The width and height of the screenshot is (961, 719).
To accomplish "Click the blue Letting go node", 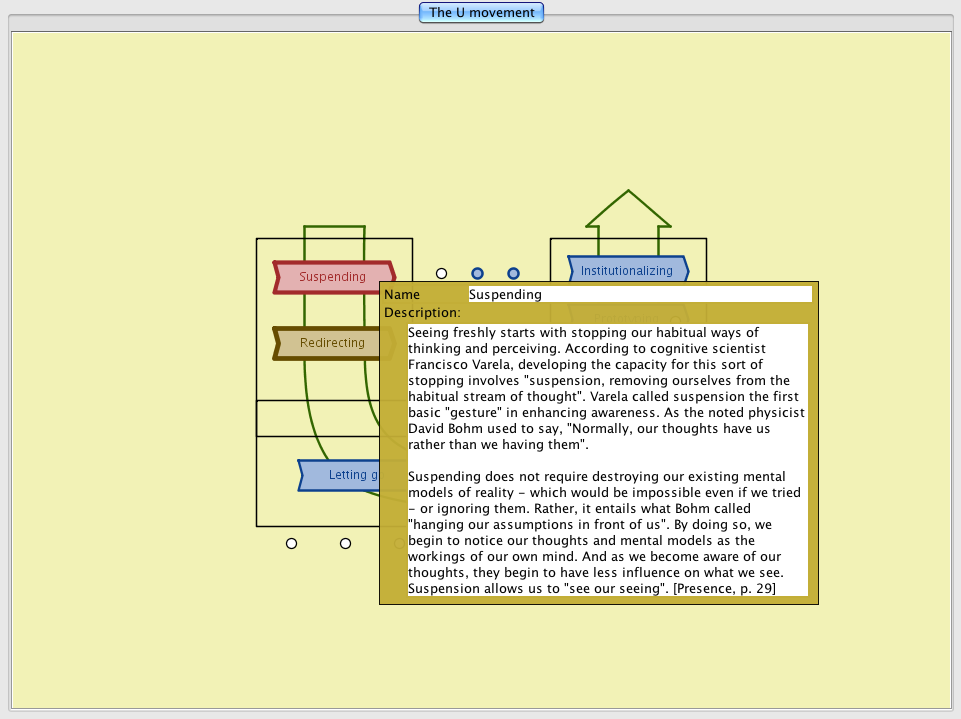I will [x=340, y=475].
